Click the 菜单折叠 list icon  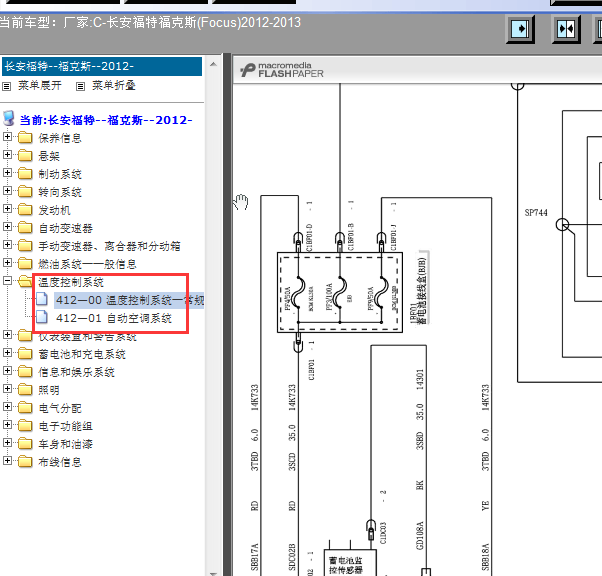pos(80,86)
